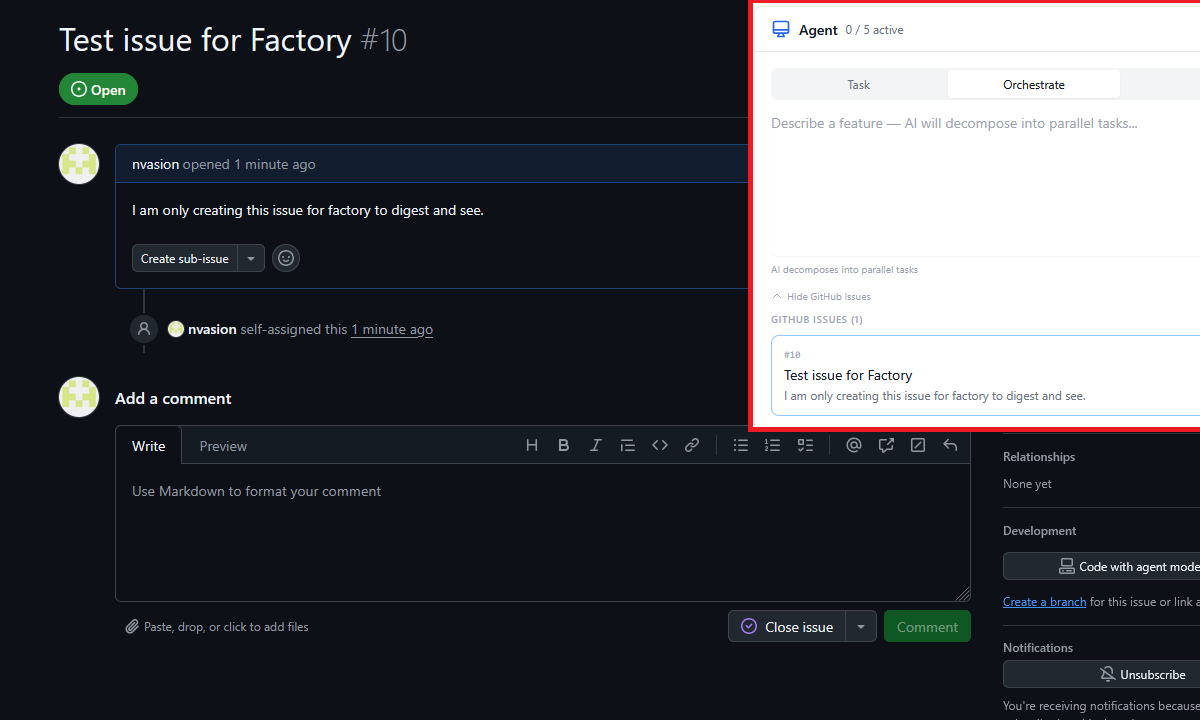
Task: Click the Development sidebar heading
Action: tap(1040, 530)
